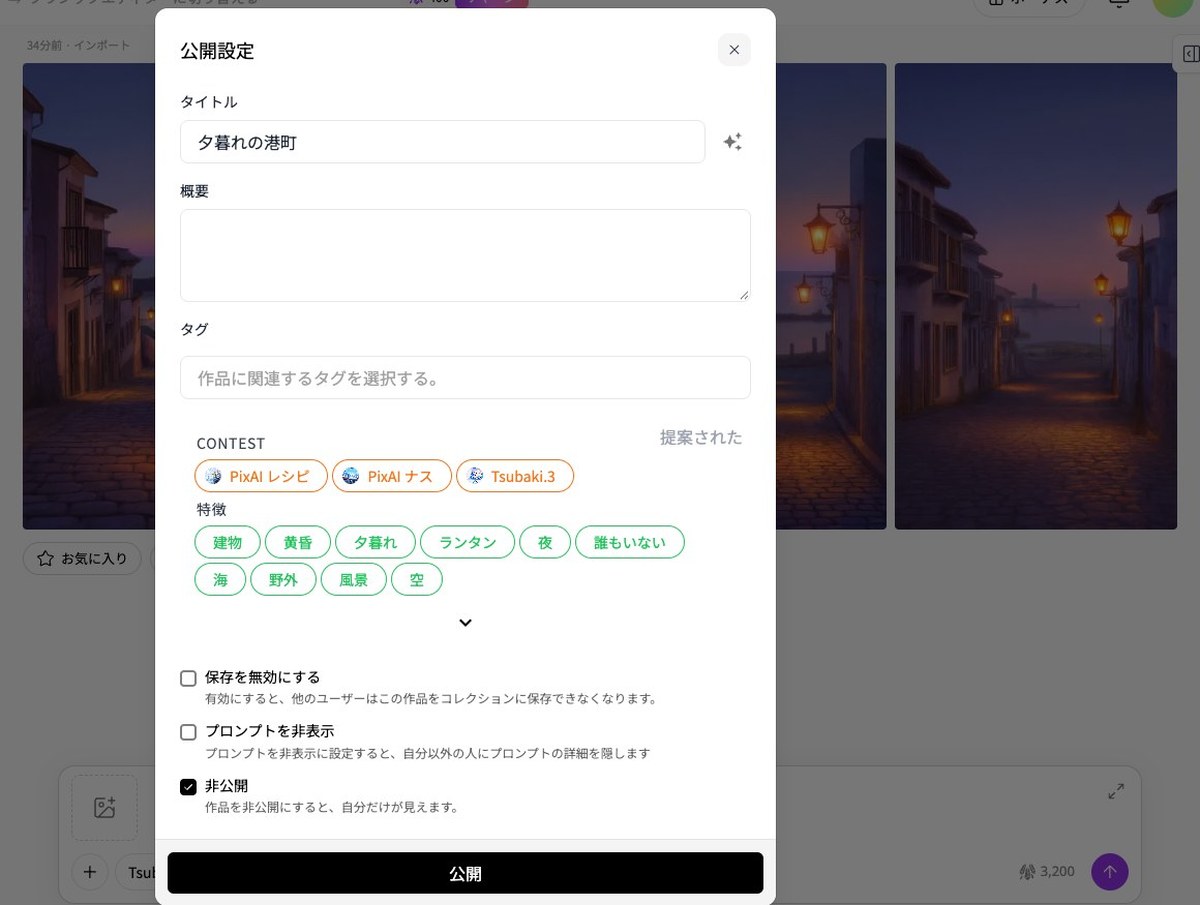This screenshot has width=1200, height=905.
Task: Click the 3,200 credits indicator
Action: click(1047, 872)
